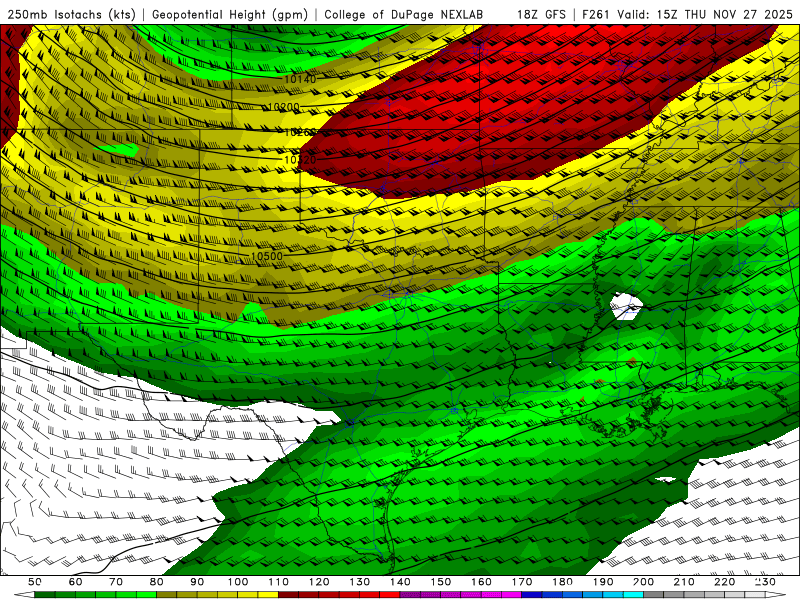Click the left arrow end of the color bar

coord(24,595)
